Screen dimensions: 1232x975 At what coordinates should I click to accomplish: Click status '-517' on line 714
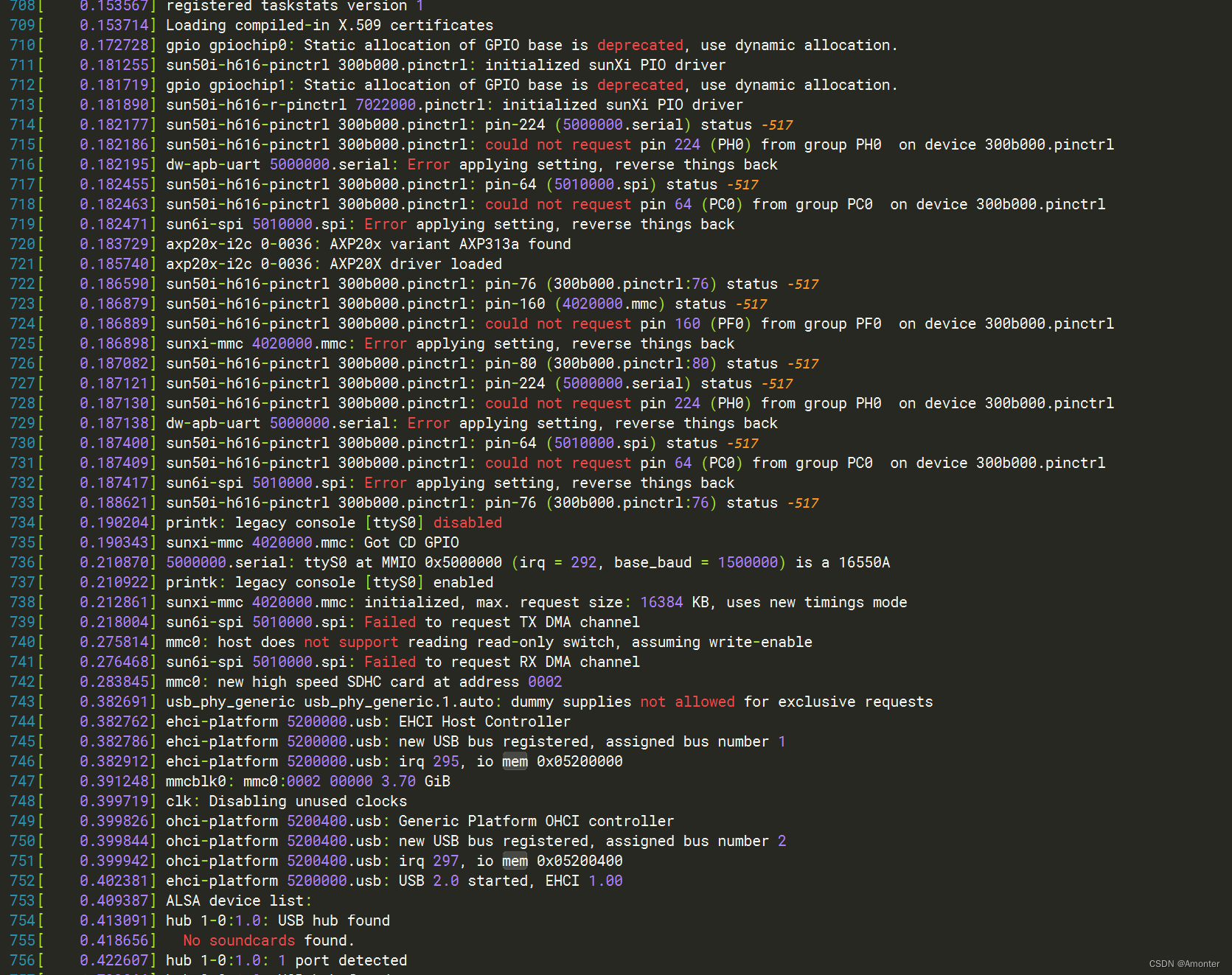pyautogui.click(x=777, y=125)
